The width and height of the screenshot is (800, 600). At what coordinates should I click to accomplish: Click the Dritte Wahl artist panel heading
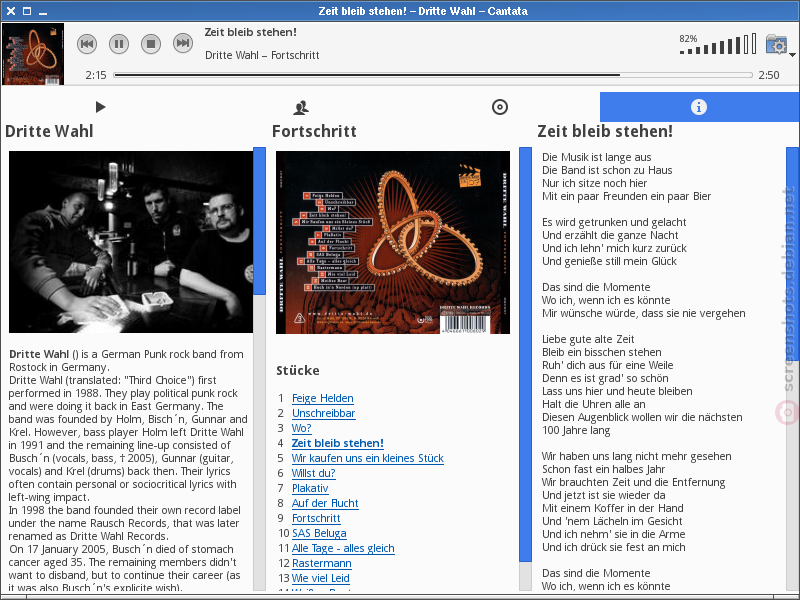click(49, 131)
